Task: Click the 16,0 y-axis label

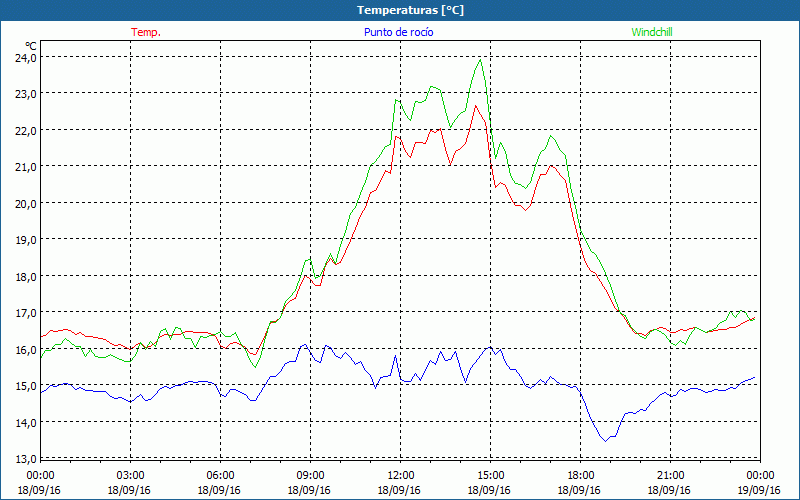Action: point(26,349)
